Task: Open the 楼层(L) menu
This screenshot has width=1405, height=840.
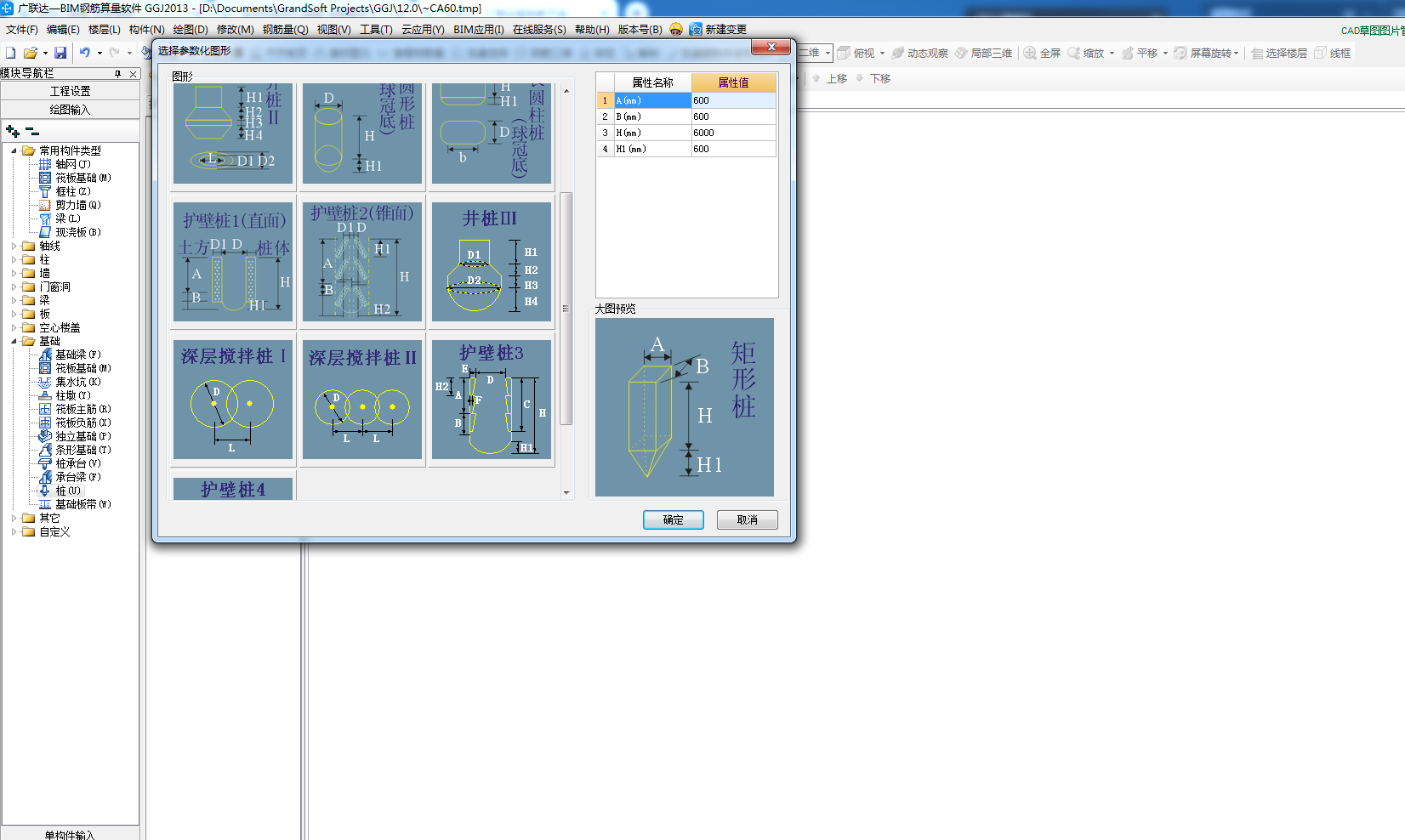Action: point(105,29)
